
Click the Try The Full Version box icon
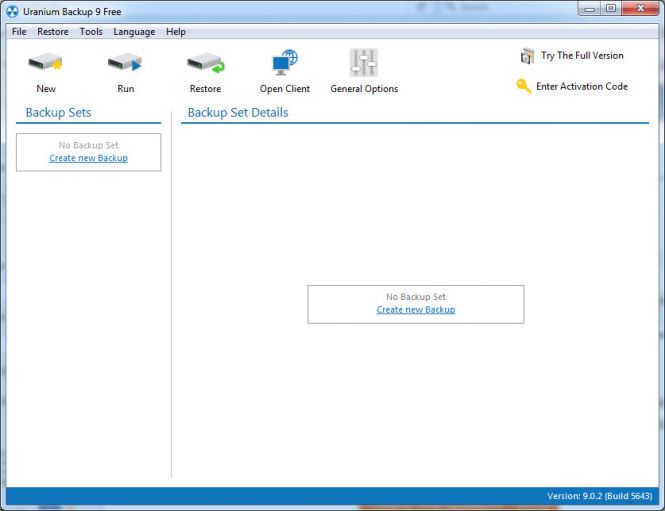[527, 56]
